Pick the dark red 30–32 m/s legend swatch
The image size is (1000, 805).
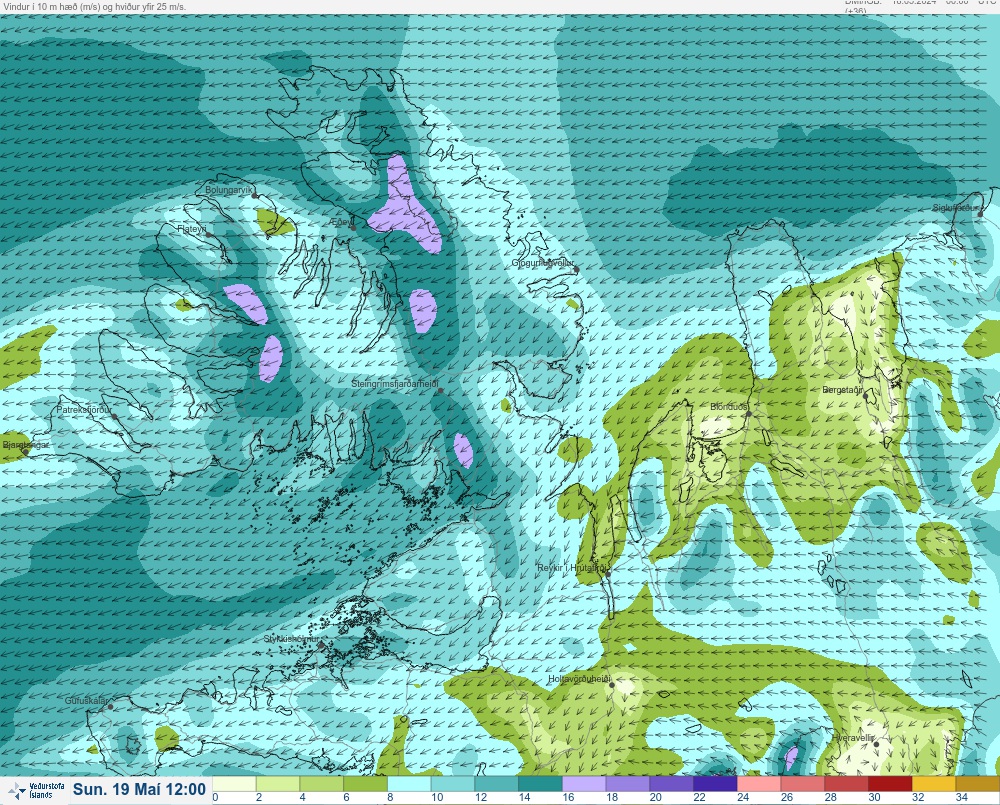tap(890, 783)
